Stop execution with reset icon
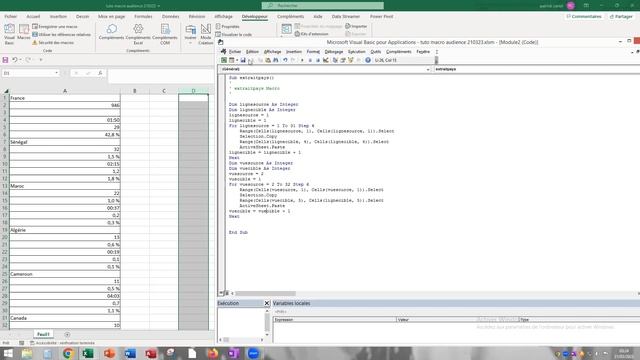The height and width of the screenshot is (360, 640). point(318,60)
